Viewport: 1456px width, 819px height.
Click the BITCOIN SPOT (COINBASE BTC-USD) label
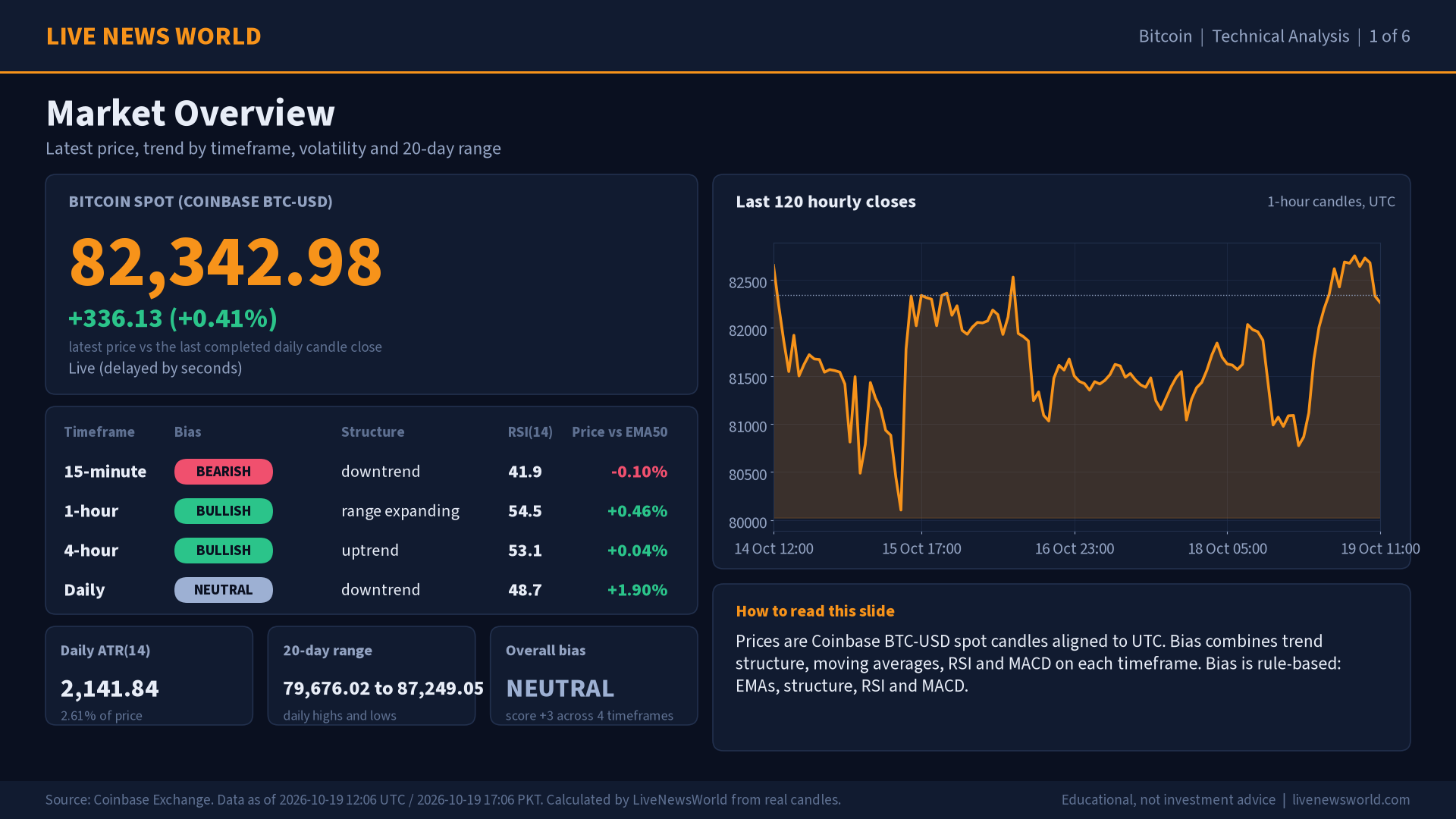coord(200,202)
